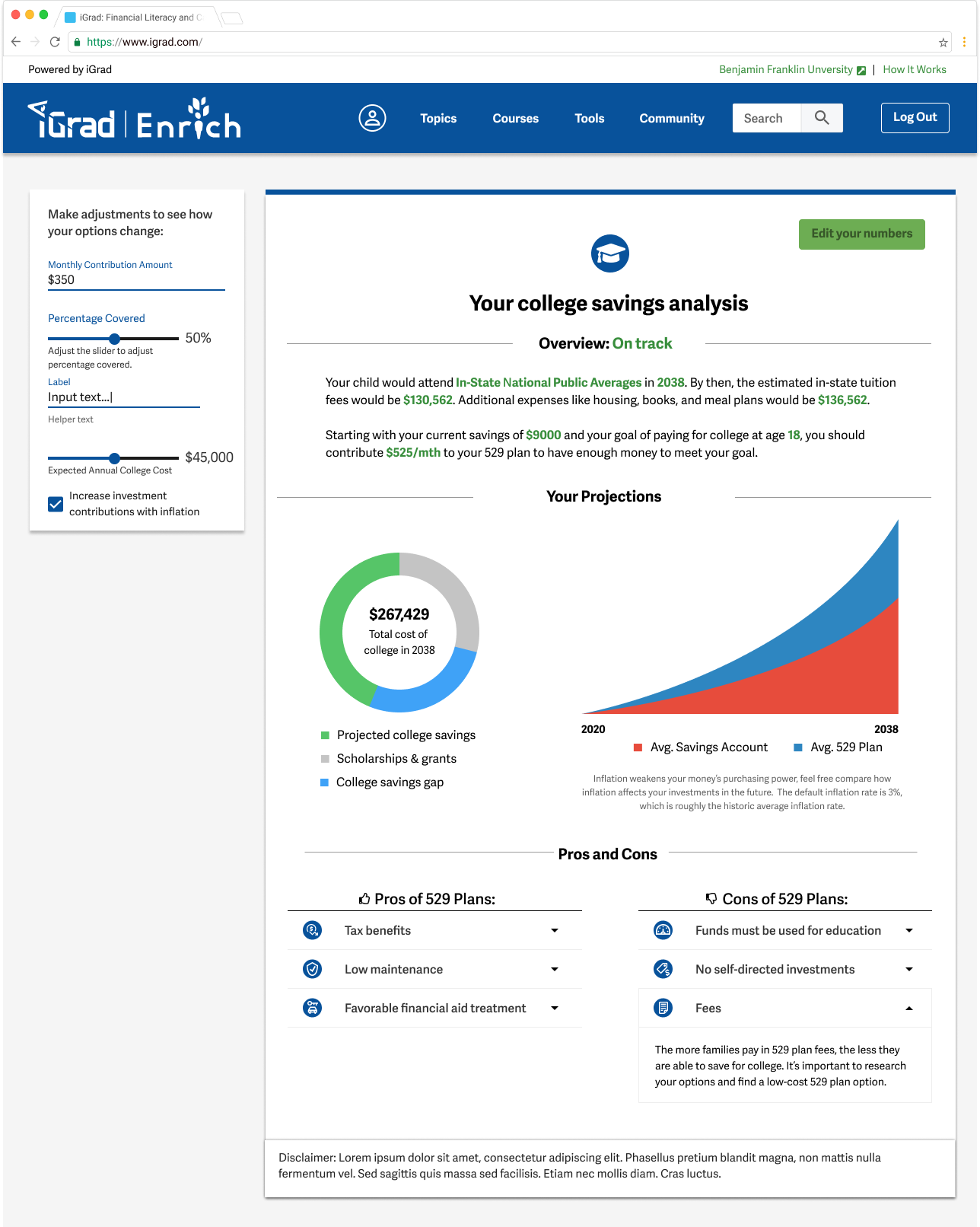Click the browser forward arrow
Image resolution: width=980 pixels, height=1227 pixels.
point(35,42)
